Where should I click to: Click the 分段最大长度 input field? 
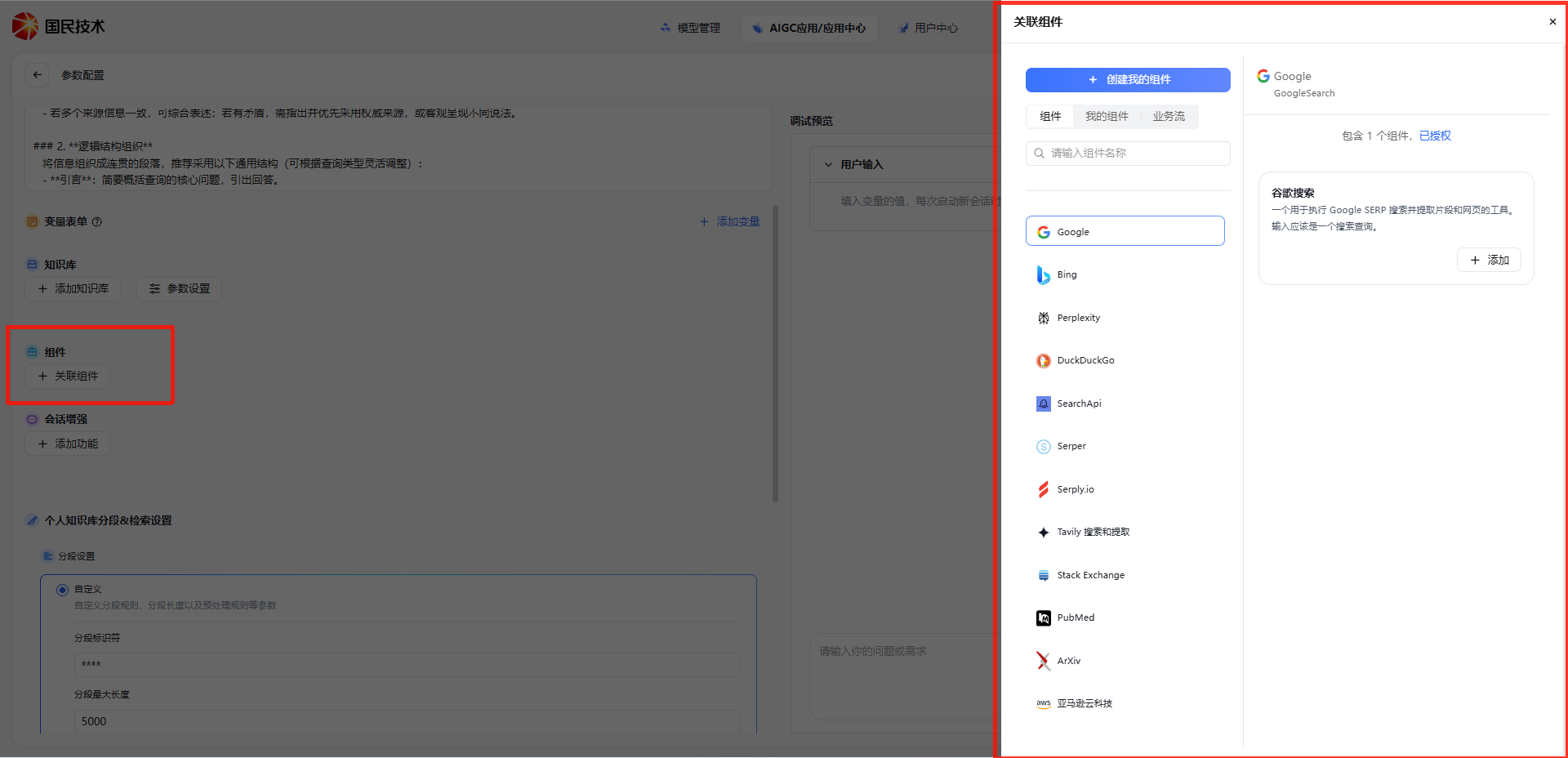(408, 721)
